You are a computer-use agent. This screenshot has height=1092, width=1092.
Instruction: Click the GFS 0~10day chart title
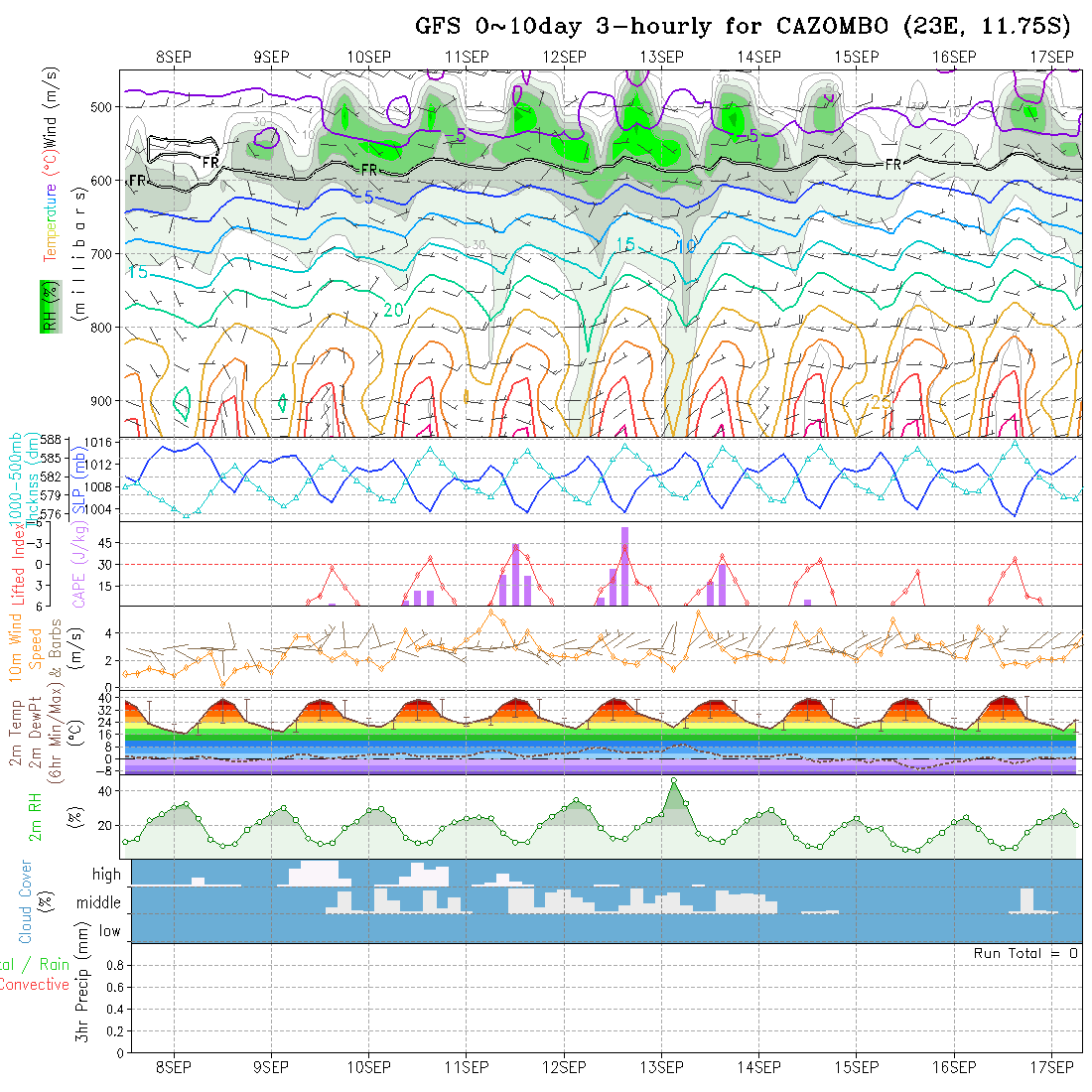tap(743, 27)
